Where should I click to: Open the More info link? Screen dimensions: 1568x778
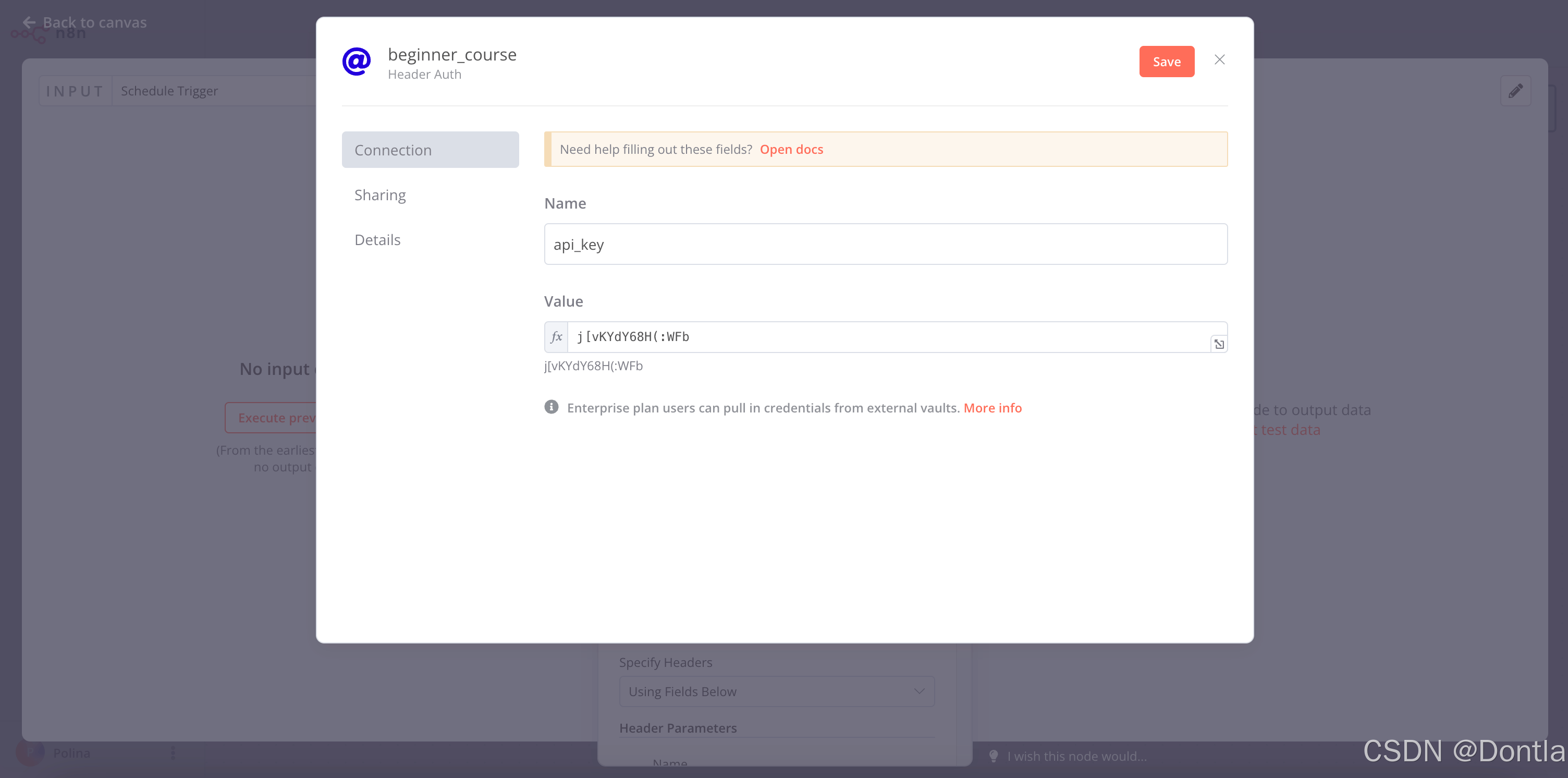[x=992, y=408]
